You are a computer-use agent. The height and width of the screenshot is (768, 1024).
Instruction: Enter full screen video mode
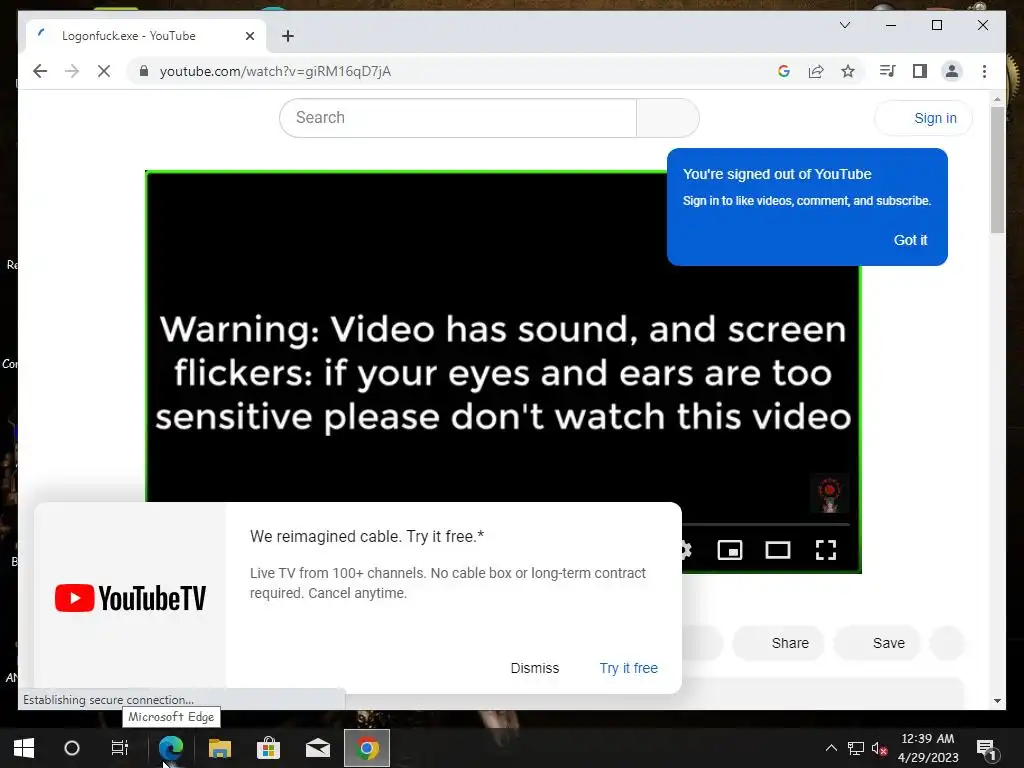(825, 550)
